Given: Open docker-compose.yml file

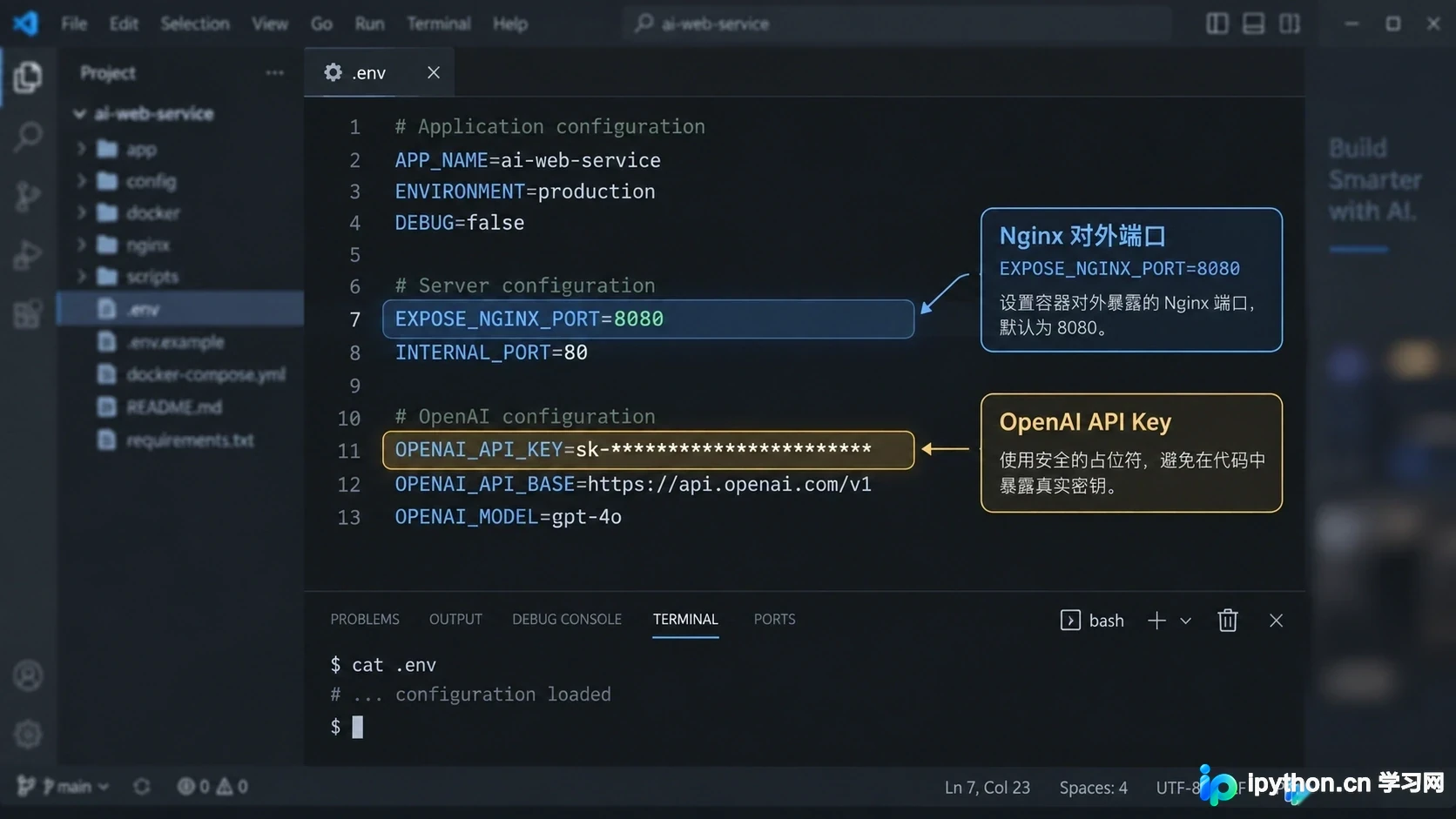Looking at the screenshot, I should [x=180, y=374].
